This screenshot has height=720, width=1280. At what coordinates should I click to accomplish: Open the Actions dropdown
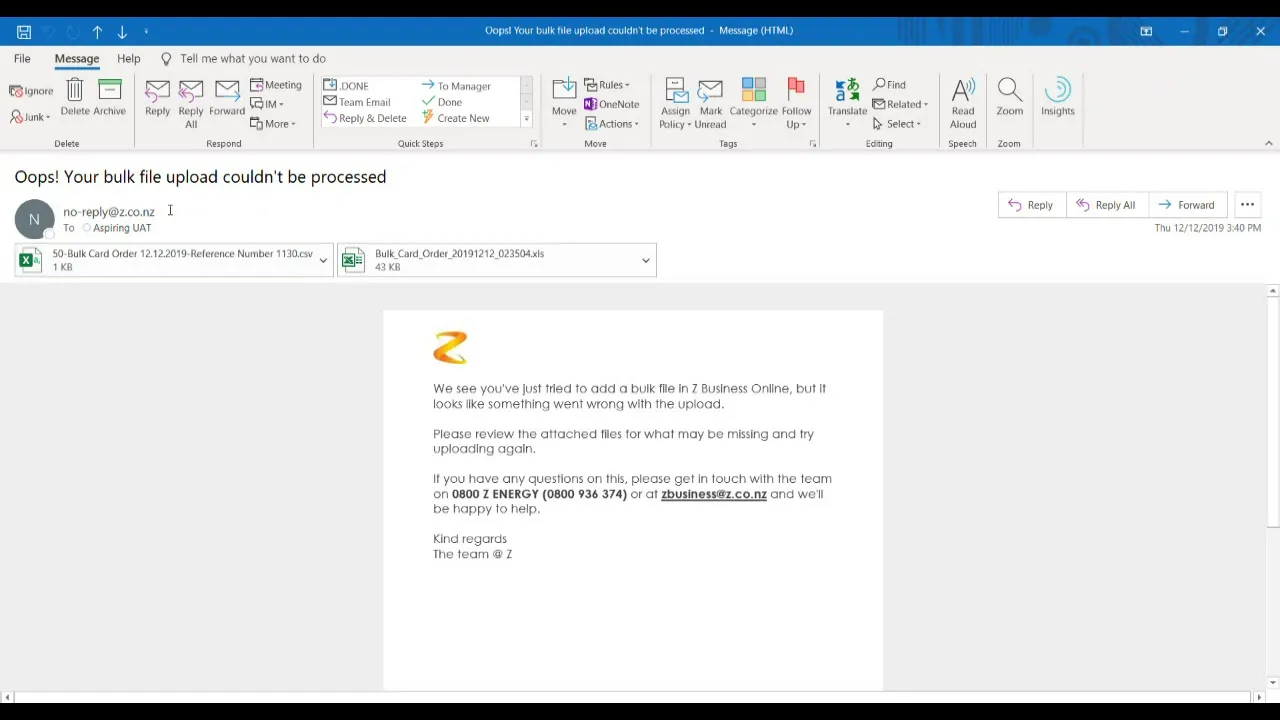[x=612, y=124]
